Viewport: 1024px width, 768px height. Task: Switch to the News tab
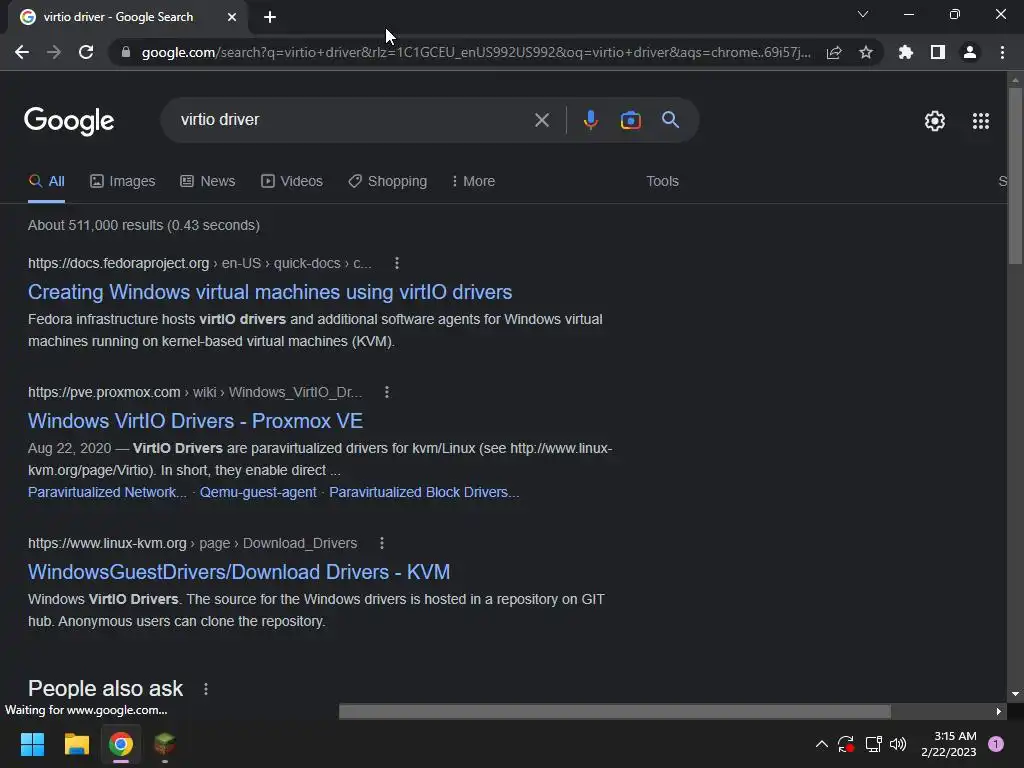(208, 182)
